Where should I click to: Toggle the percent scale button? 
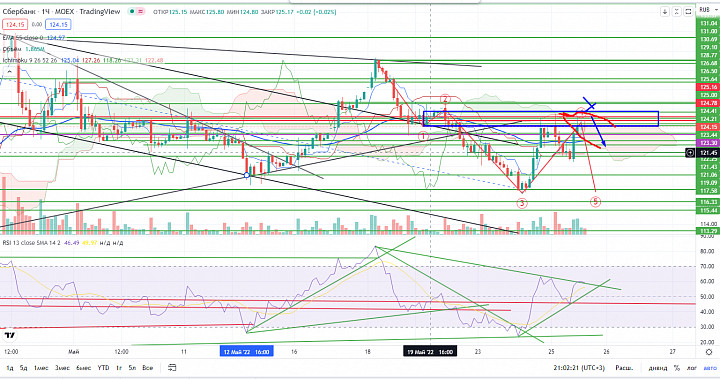676,368
